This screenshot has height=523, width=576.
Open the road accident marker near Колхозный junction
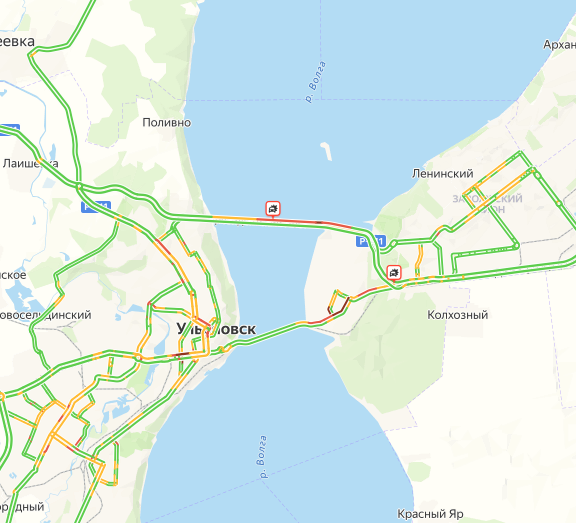394,273
